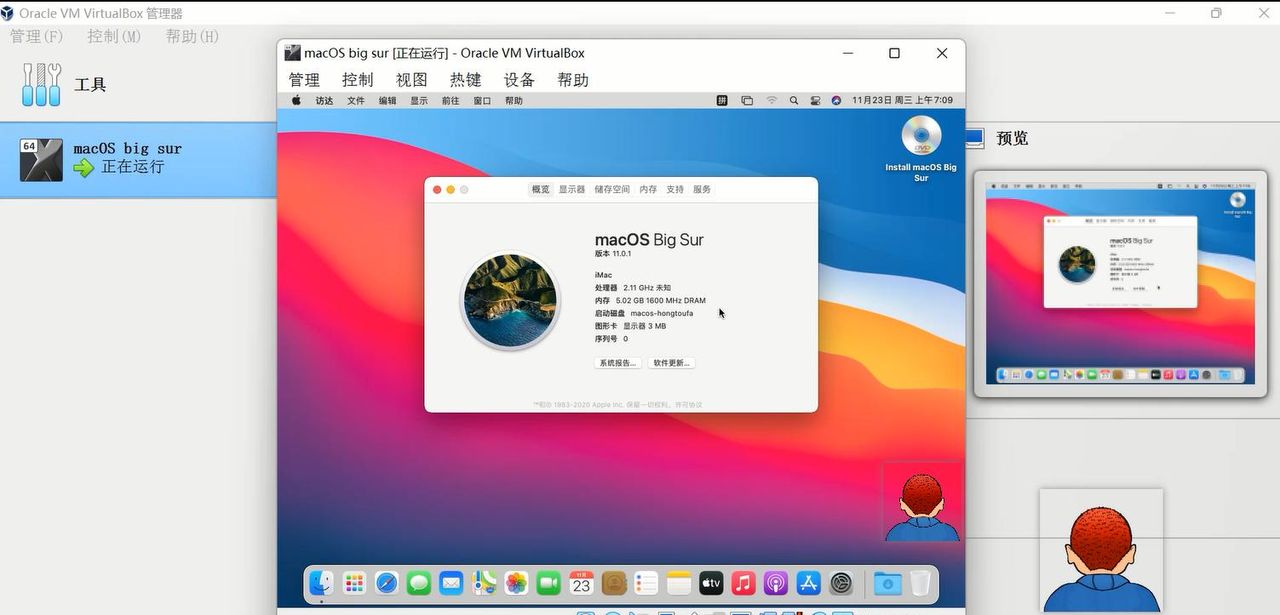Open System Preferences gear in Dock
This screenshot has height=615, width=1280.
click(x=841, y=583)
